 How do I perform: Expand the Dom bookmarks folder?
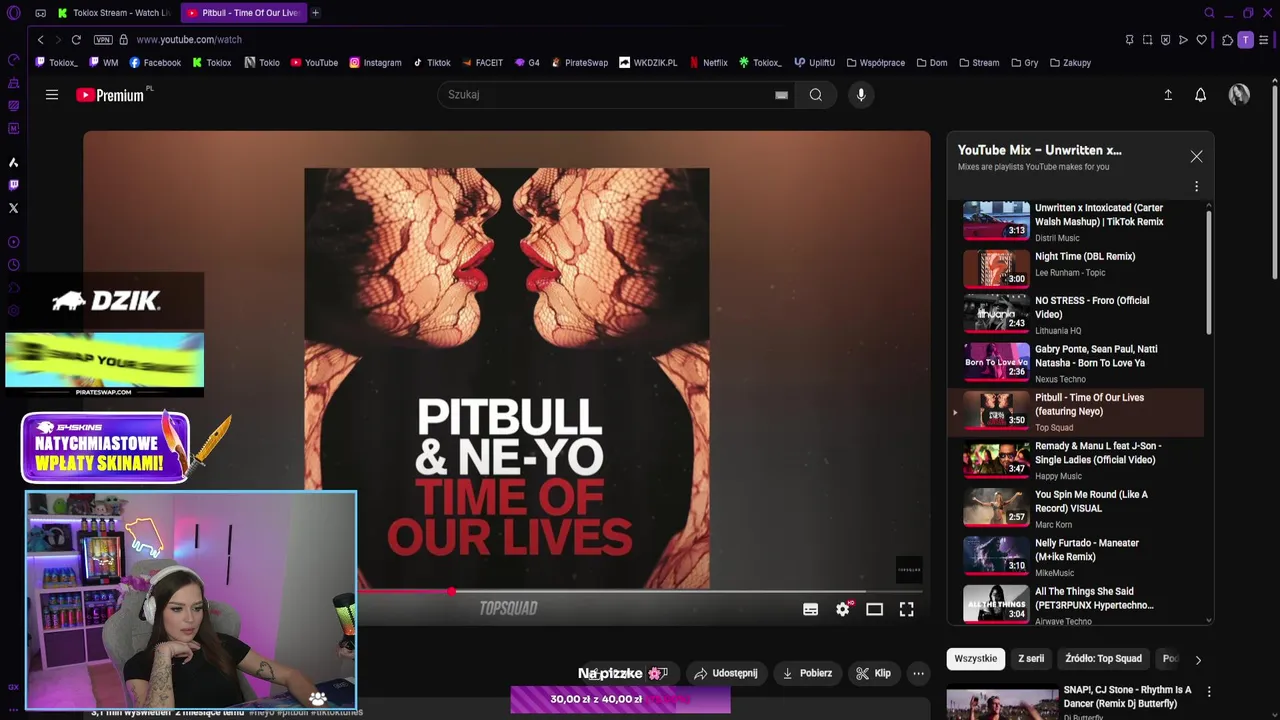coord(931,63)
